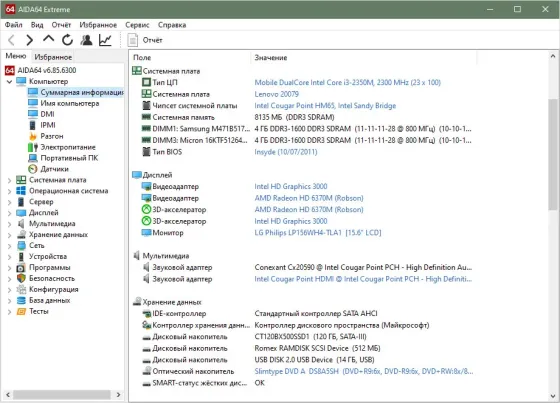Switch to the Меню side panel tab
The width and height of the screenshot is (560, 403).
pos(16,56)
